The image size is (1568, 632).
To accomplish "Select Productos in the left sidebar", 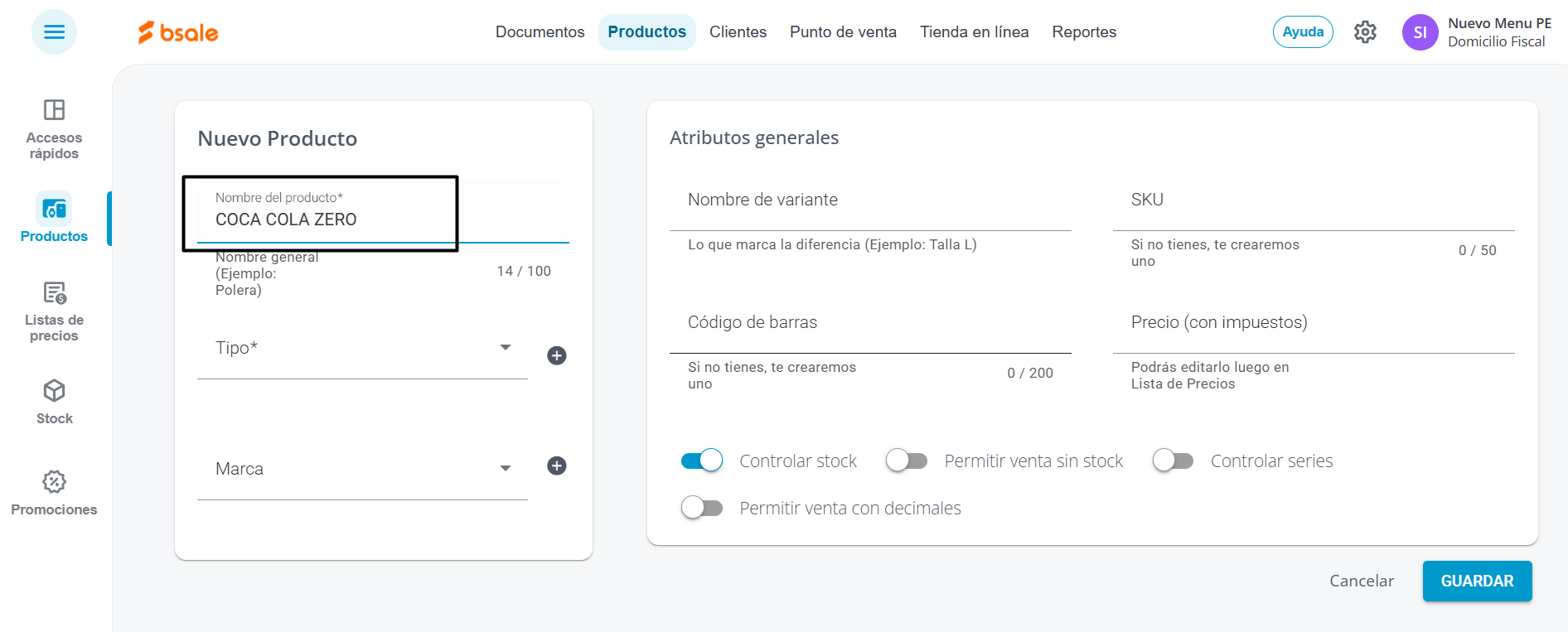I will (54, 219).
